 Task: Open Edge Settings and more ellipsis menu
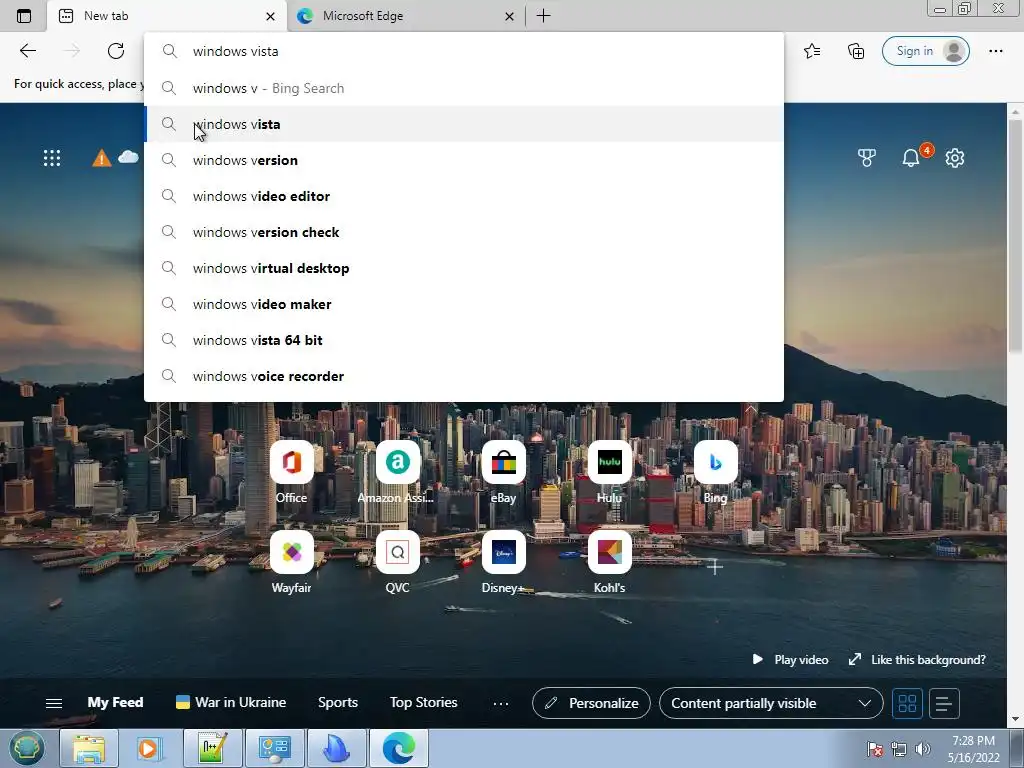point(995,51)
